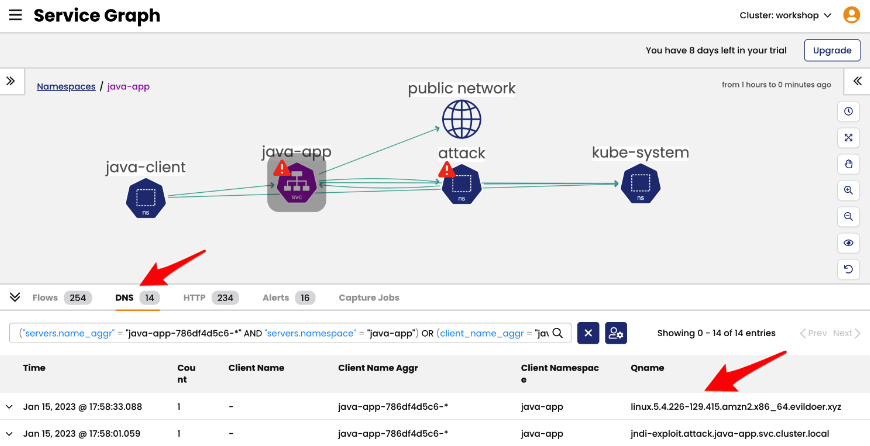Click the evildoer.xyz Qname cell
The height and width of the screenshot is (446, 870).
(x=736, y=407)
